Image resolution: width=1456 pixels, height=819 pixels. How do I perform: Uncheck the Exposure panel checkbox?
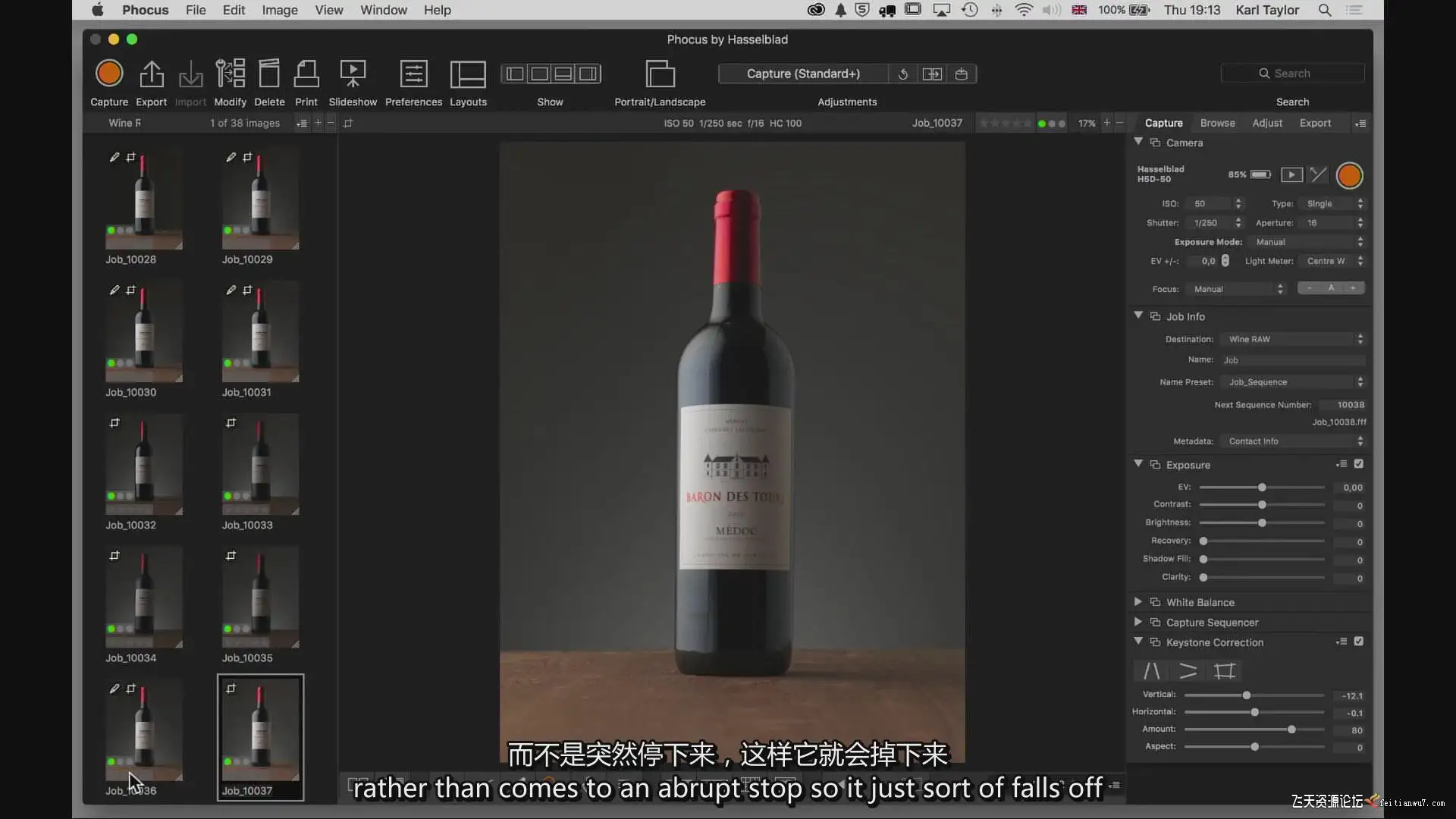click(1358, 464)
